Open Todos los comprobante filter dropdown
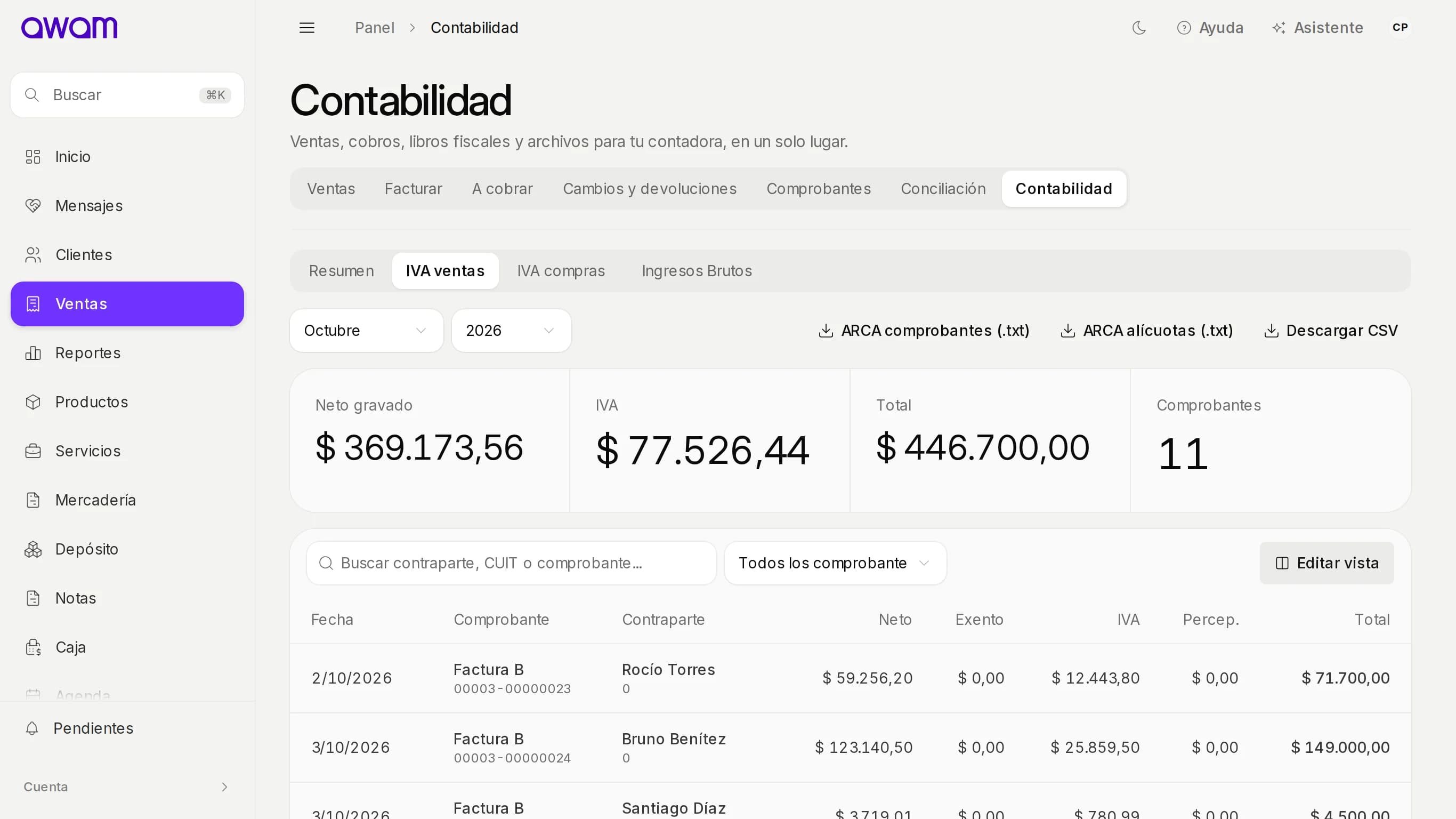This screenshot has width=1456, height=819. (x=835, y=564)
